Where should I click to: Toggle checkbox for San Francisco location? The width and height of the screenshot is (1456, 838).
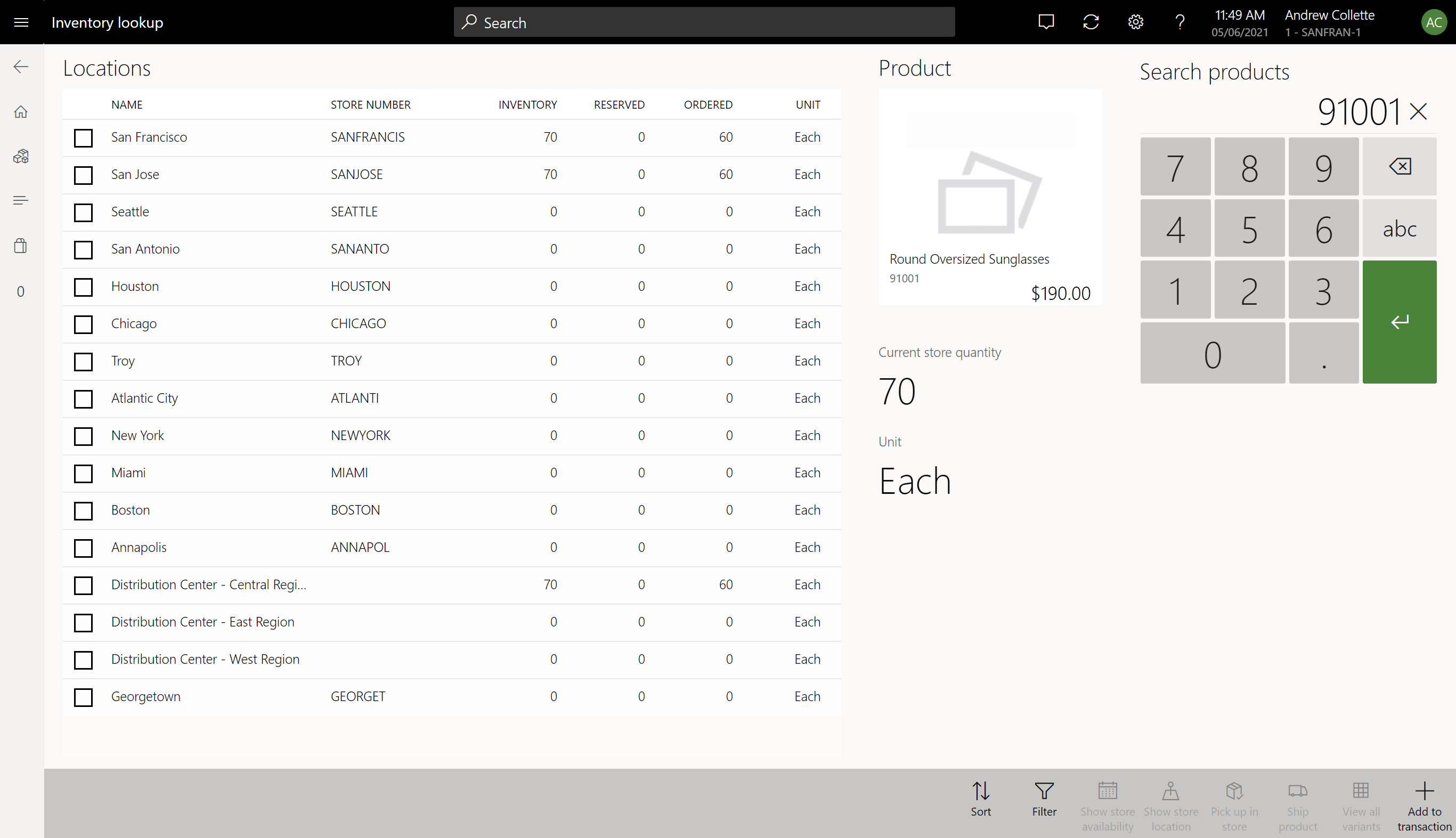tap(83, 137)
